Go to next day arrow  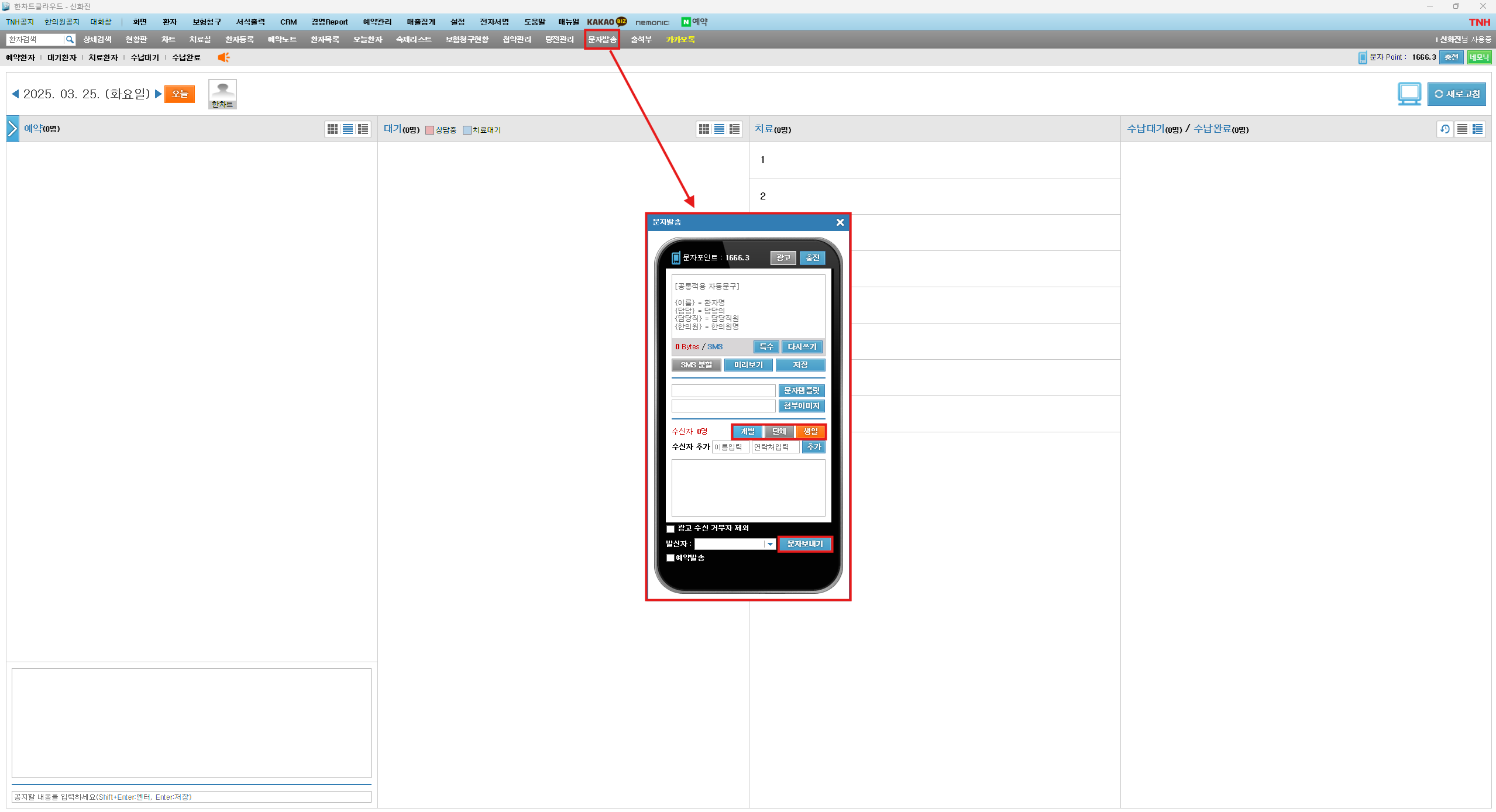pos(158,94)
